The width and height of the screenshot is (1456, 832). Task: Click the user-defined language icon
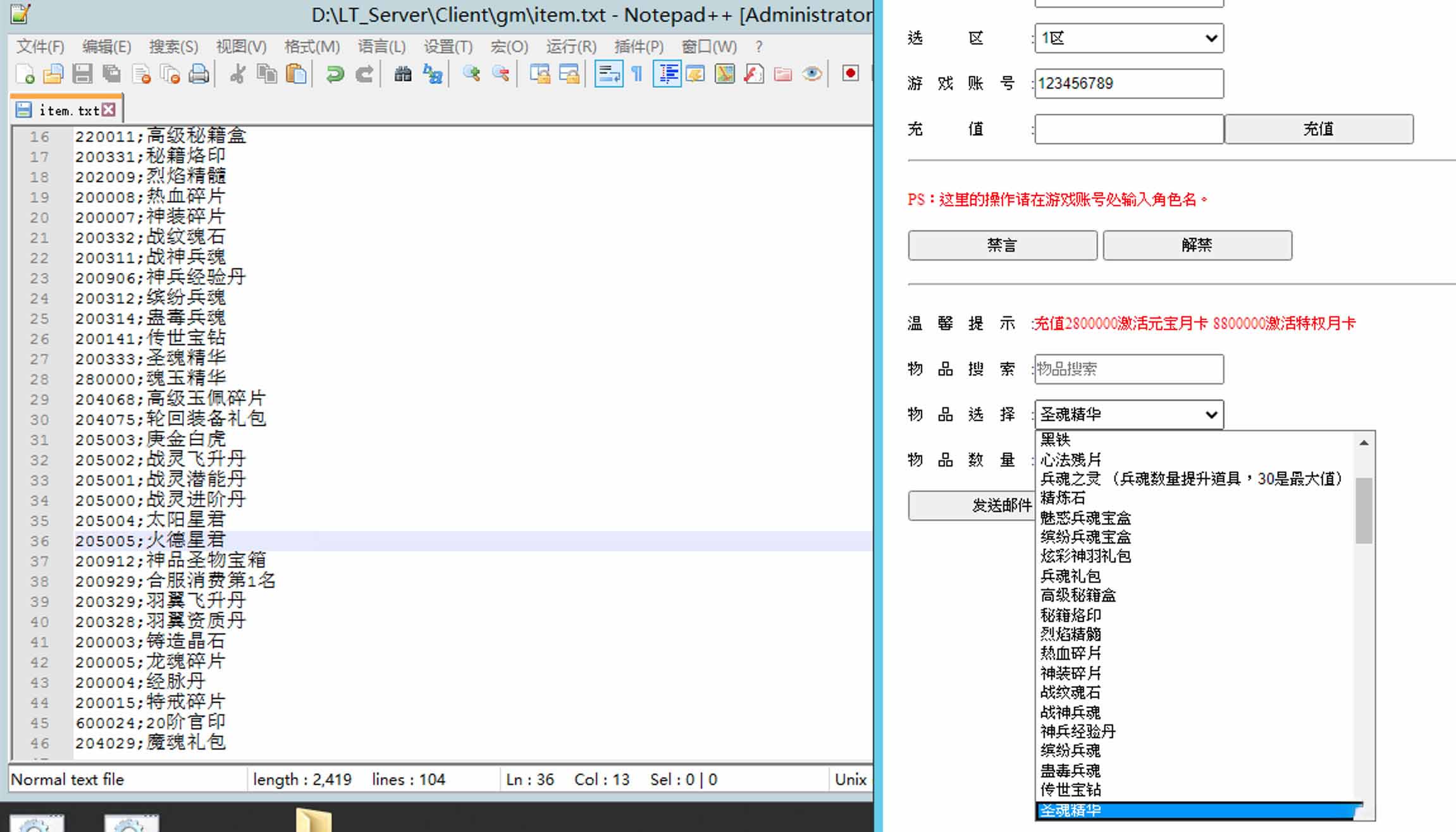(x=696, y=74)
